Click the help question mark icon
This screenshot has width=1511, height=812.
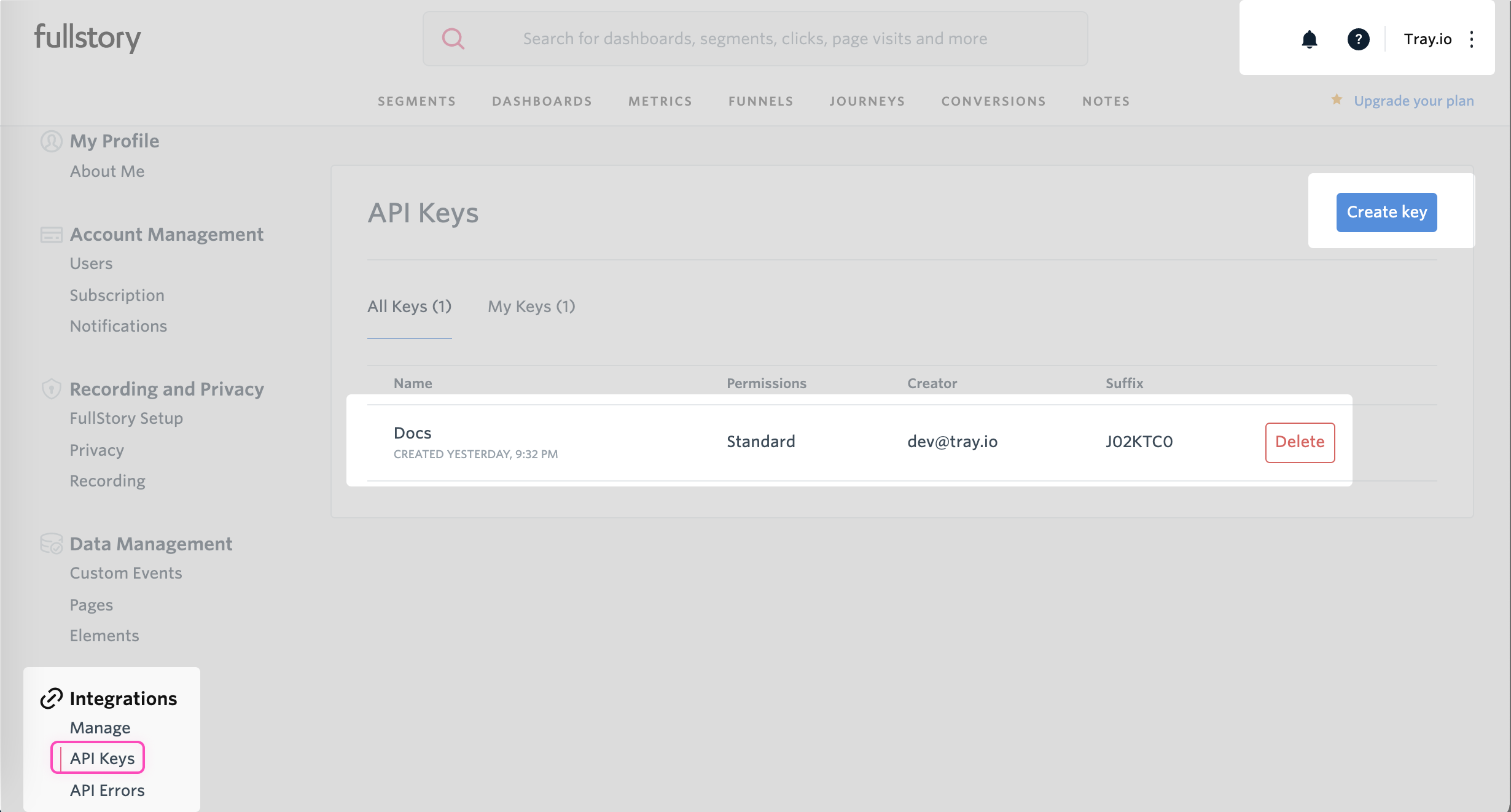[x=1358, y=39]
